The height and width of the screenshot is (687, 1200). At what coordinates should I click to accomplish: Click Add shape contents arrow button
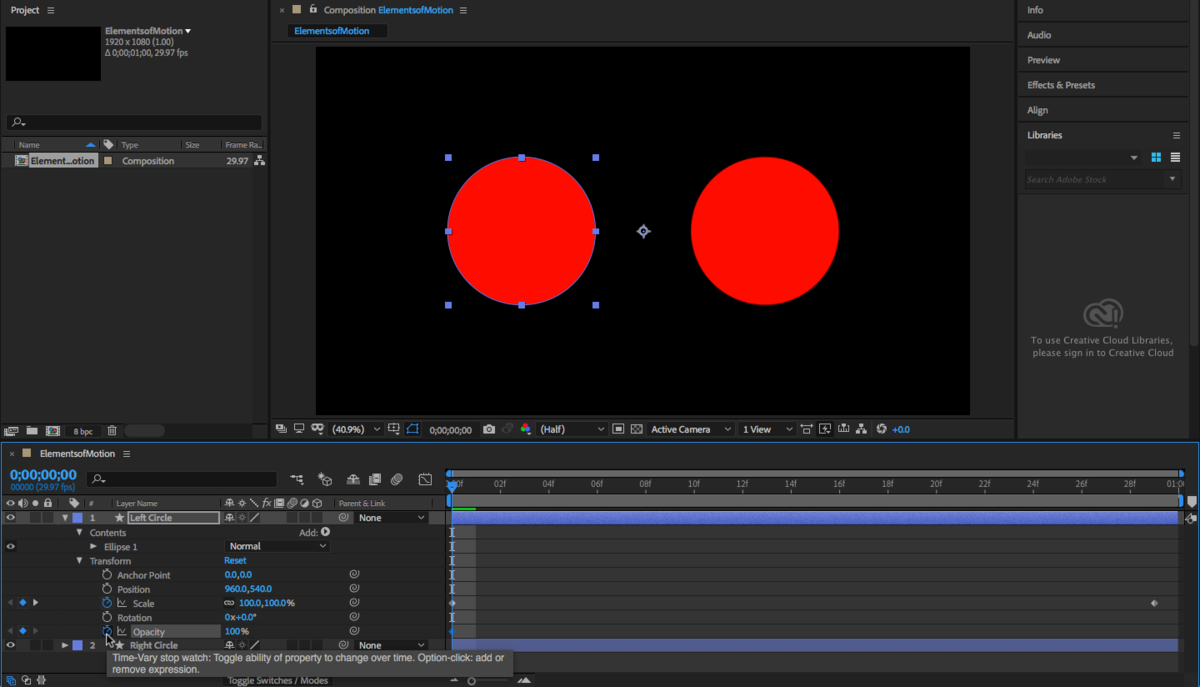tap(325, 532)
